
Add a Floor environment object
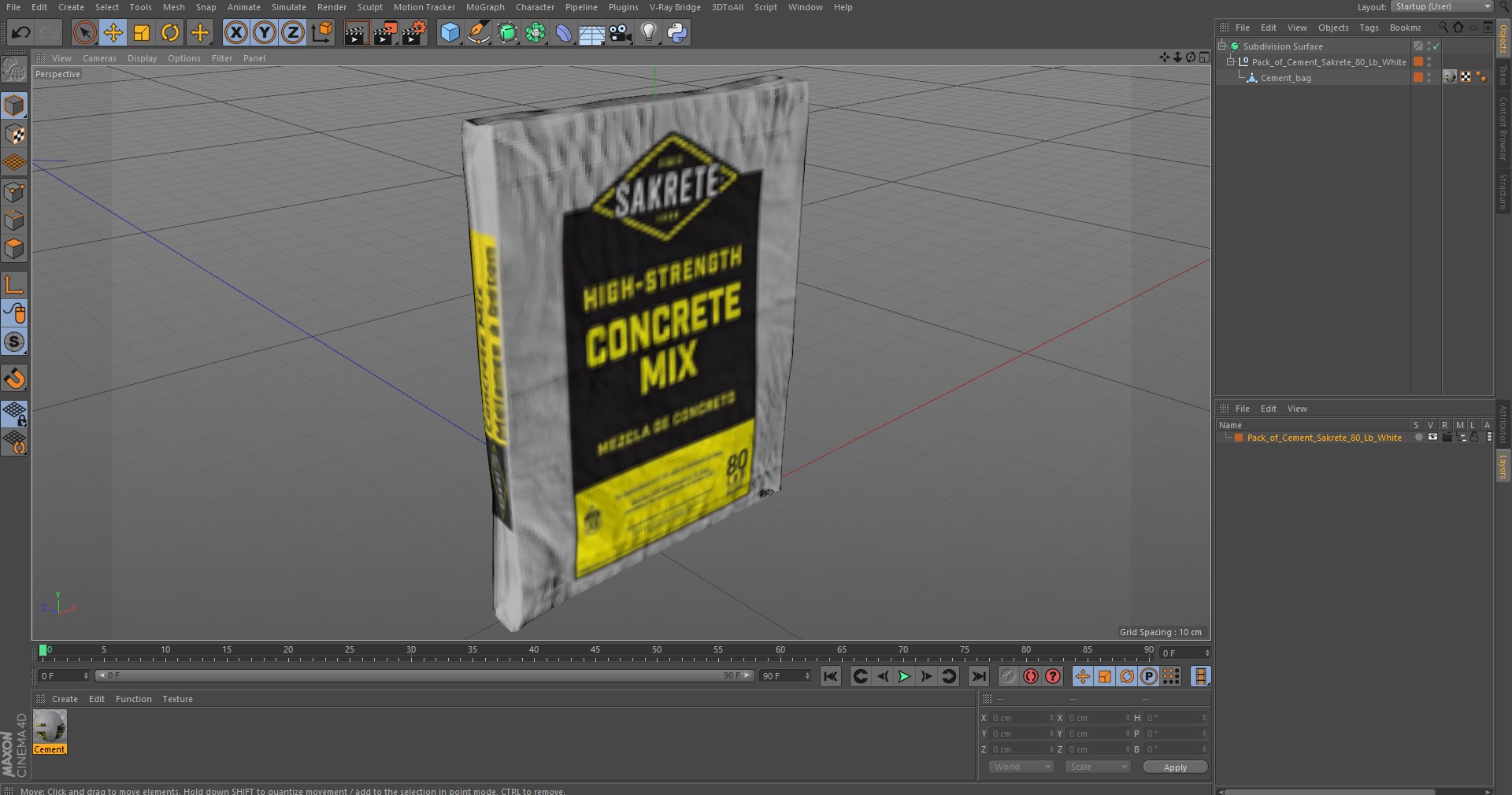pyautogui.click(x=591, y=32)
